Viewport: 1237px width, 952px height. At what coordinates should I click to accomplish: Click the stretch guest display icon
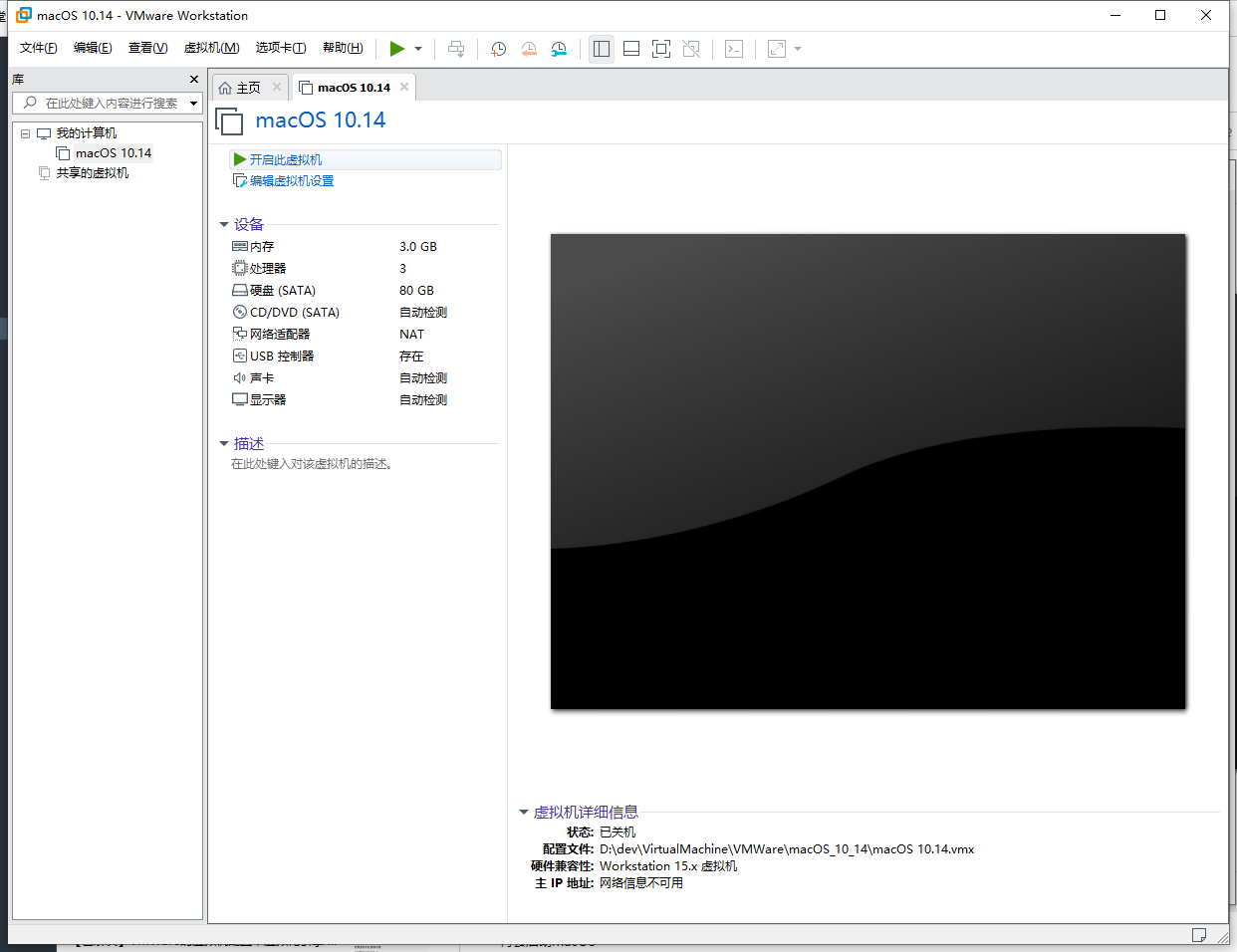click(x=777, y=49)
